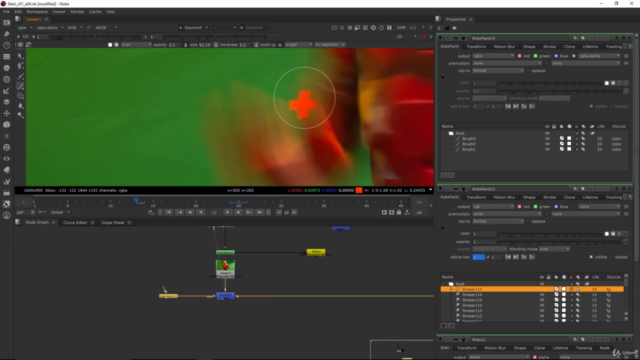Screen dimensions: 640x360
Task: Remove item with the minus button under Smear list
Action: click(x=451, y=326)
